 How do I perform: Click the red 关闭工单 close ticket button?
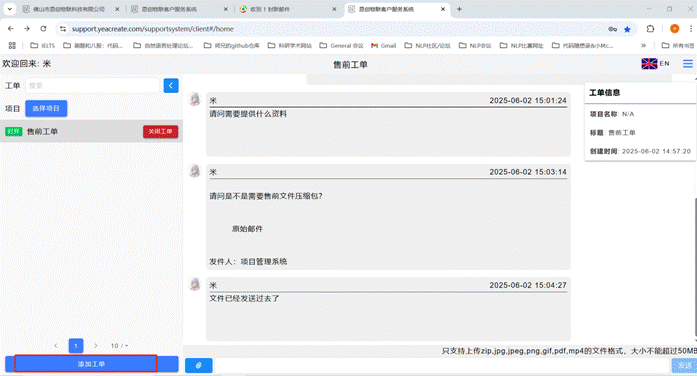coord(160,132)
